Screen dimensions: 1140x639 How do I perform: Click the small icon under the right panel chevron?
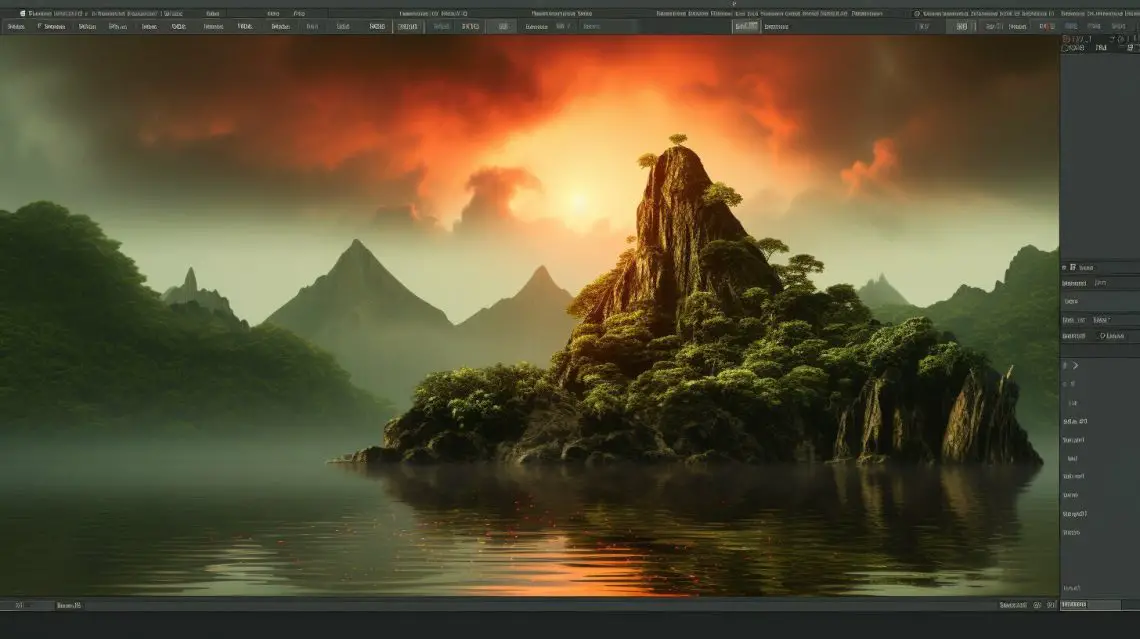point(1071,384)
